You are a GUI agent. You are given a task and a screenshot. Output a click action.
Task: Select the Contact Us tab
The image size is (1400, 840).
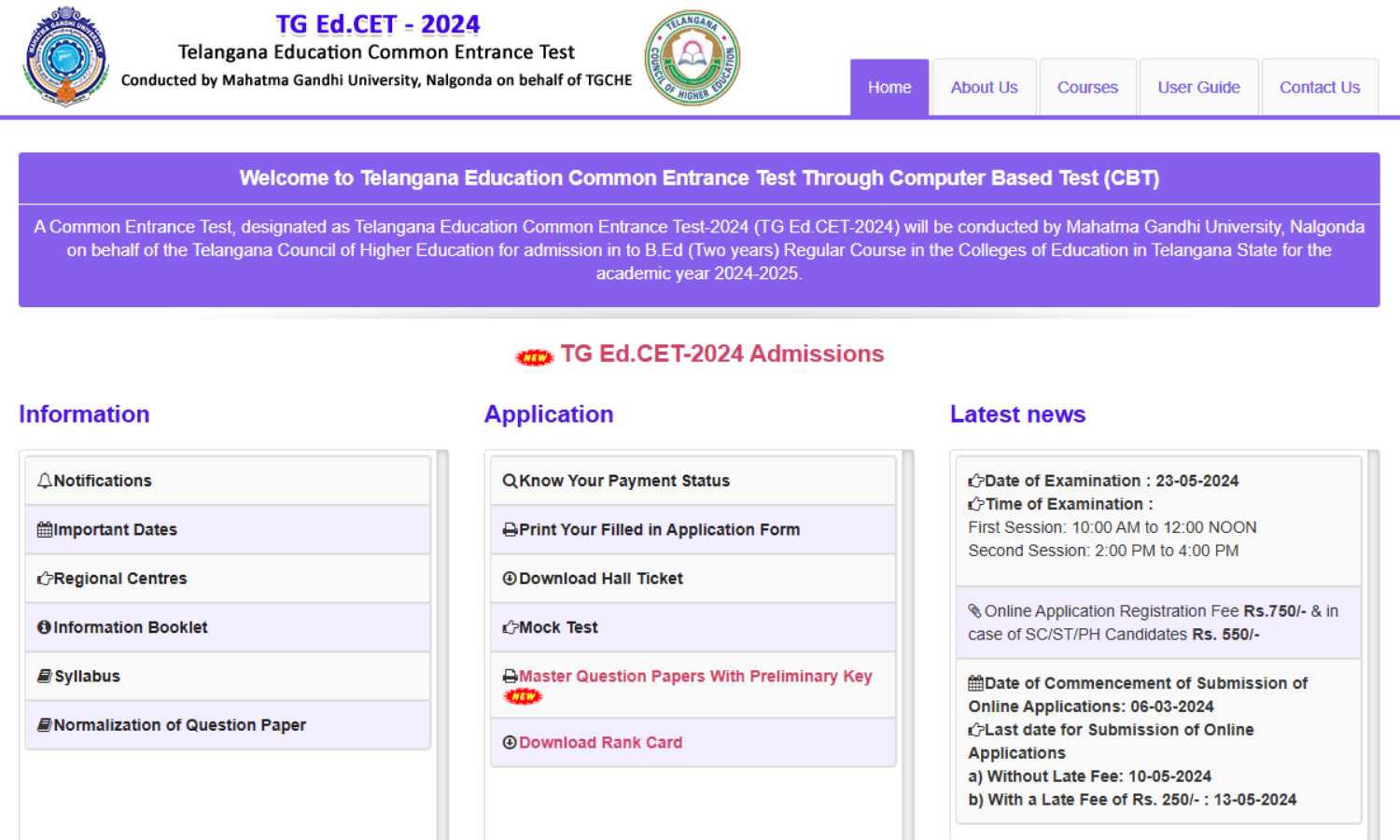(1319, 88)
